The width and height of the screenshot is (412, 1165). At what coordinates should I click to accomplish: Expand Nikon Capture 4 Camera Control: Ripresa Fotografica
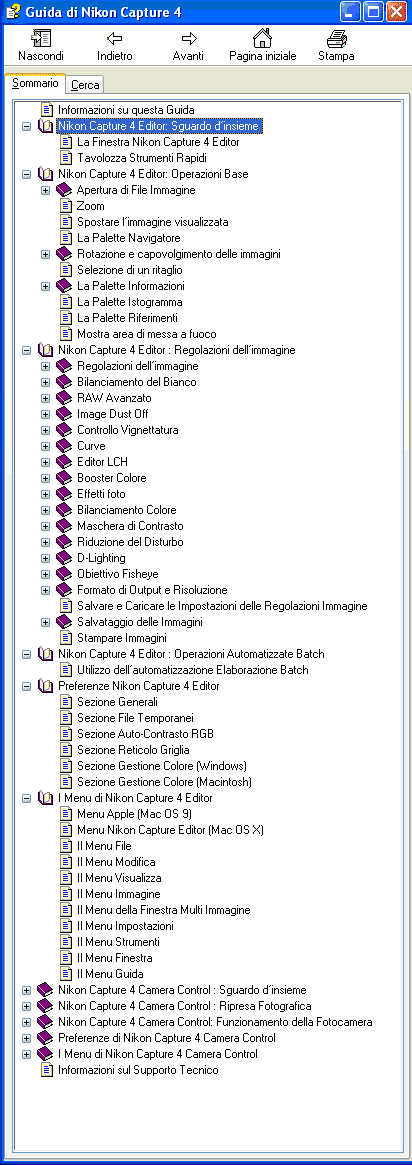pyautogui.click(x=27, y=1006)
